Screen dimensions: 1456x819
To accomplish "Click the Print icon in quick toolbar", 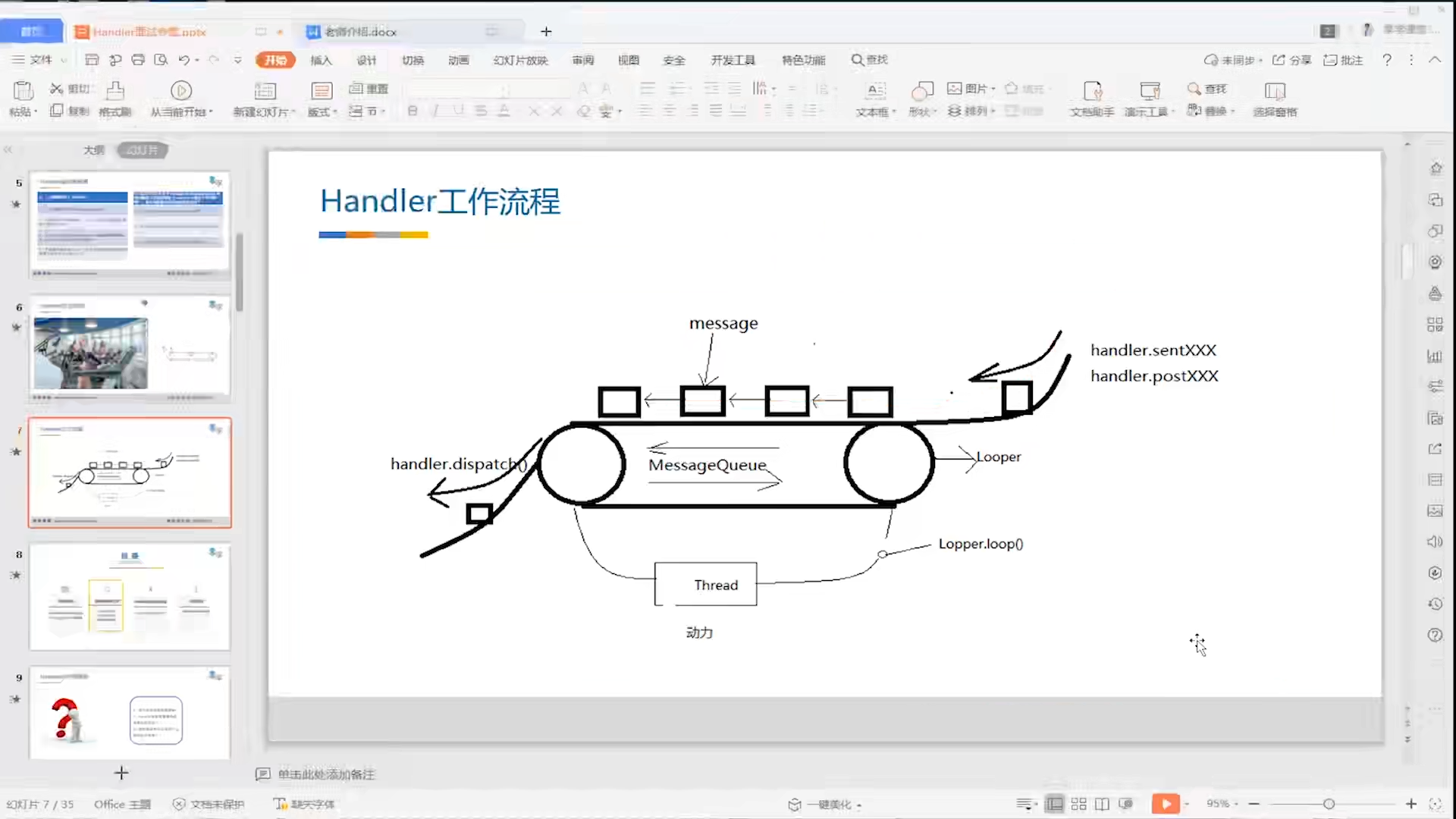I will click(138, 60).
